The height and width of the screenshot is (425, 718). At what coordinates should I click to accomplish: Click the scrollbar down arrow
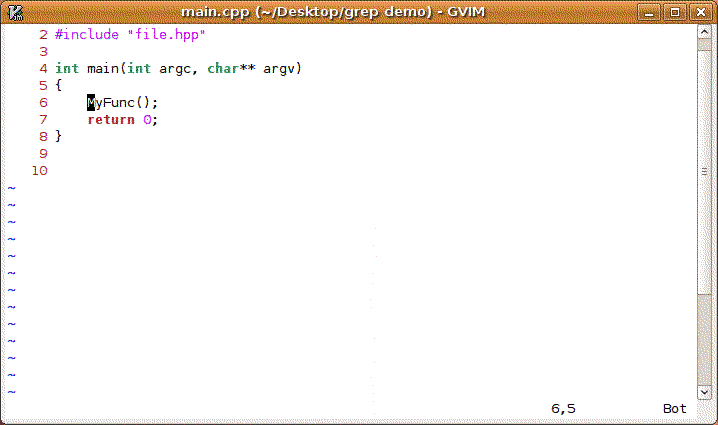tap(704, 392)
